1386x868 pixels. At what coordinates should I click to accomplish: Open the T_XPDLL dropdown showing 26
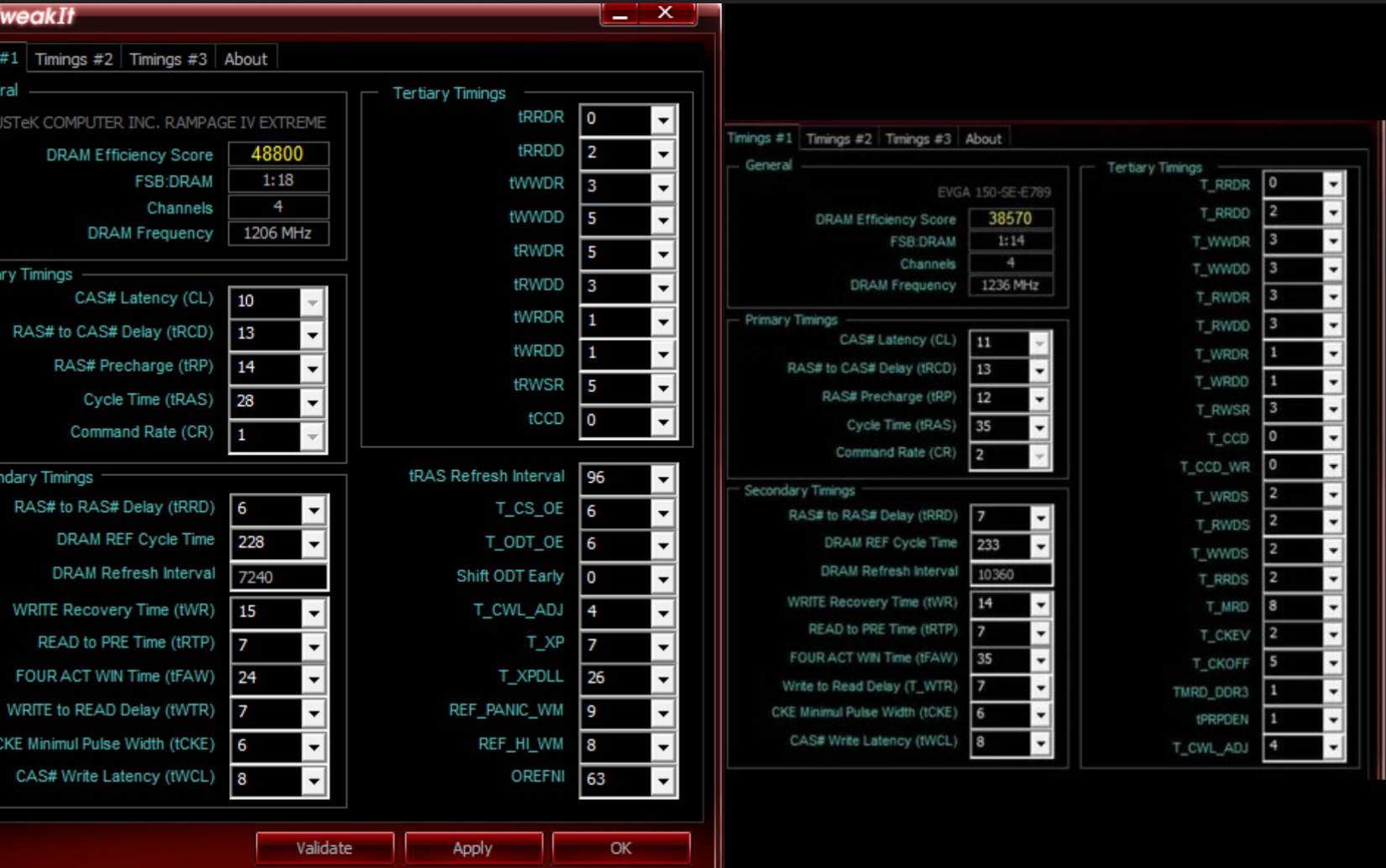pos(662,679)
